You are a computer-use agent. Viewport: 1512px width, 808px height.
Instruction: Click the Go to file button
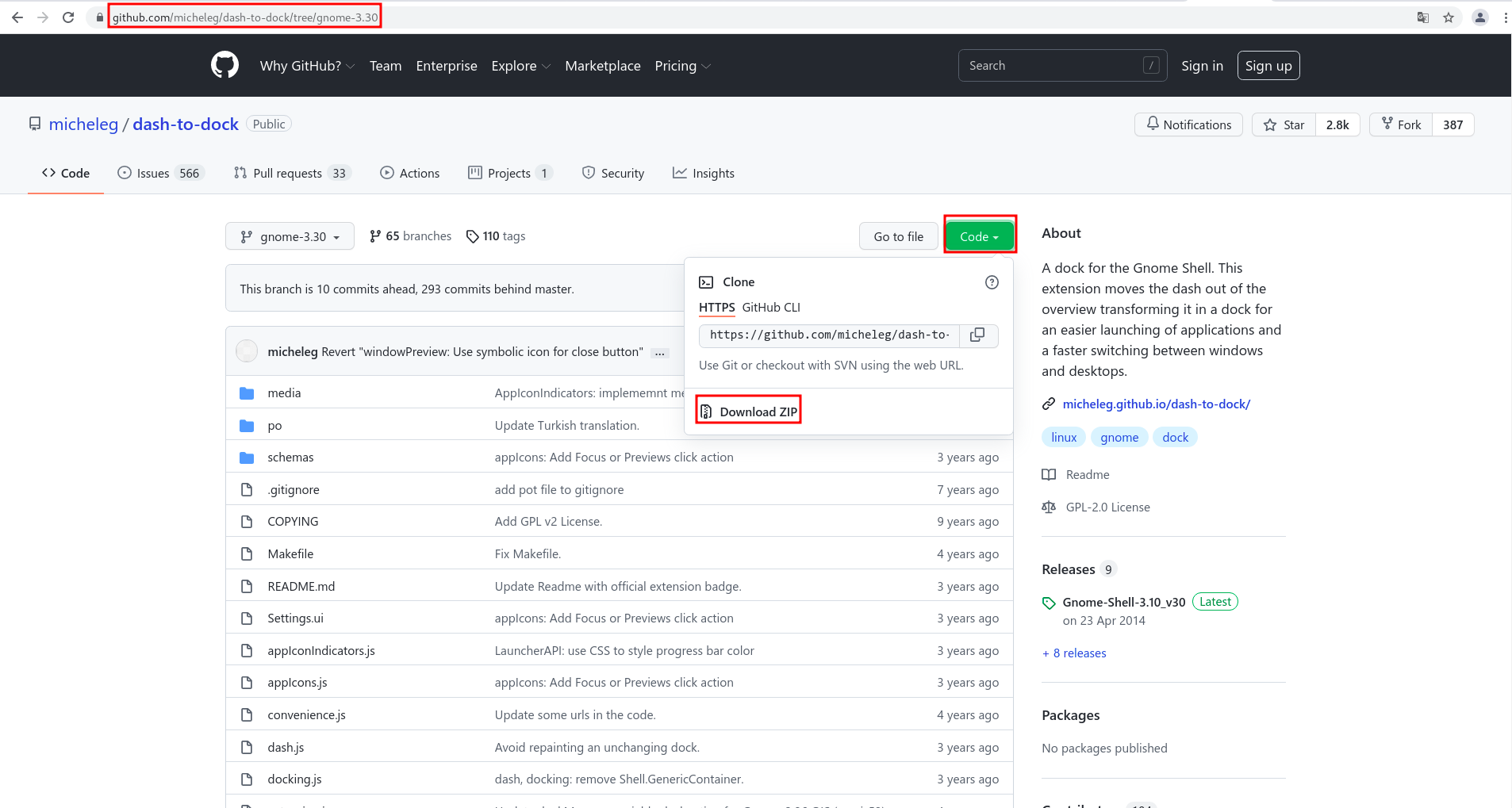pos(898,236)
